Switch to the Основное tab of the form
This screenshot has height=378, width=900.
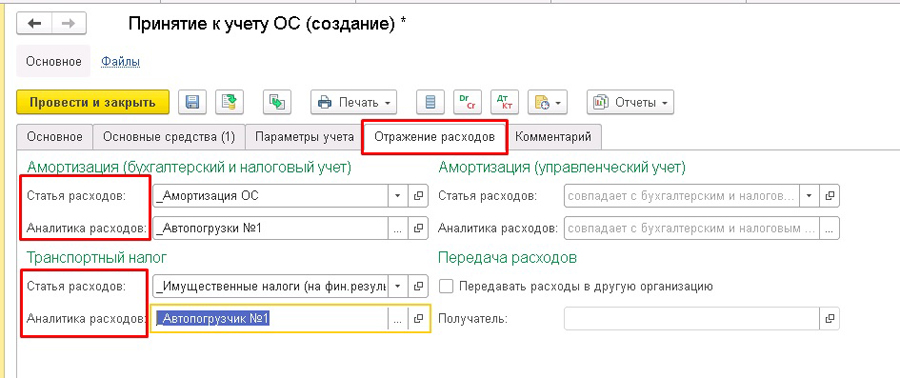click(x=55, y=137)
